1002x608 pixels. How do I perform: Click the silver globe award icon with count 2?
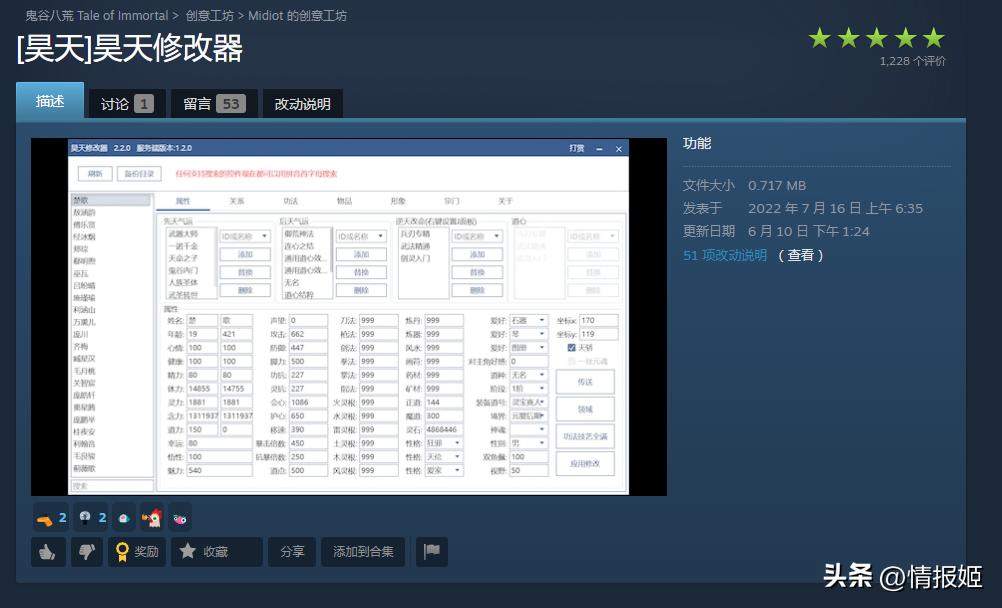click(84, 517)
